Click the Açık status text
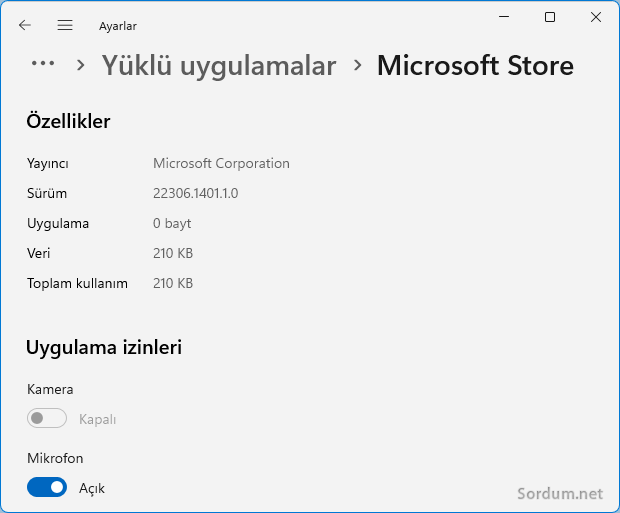The image size is (620, 513). (92, 488)
